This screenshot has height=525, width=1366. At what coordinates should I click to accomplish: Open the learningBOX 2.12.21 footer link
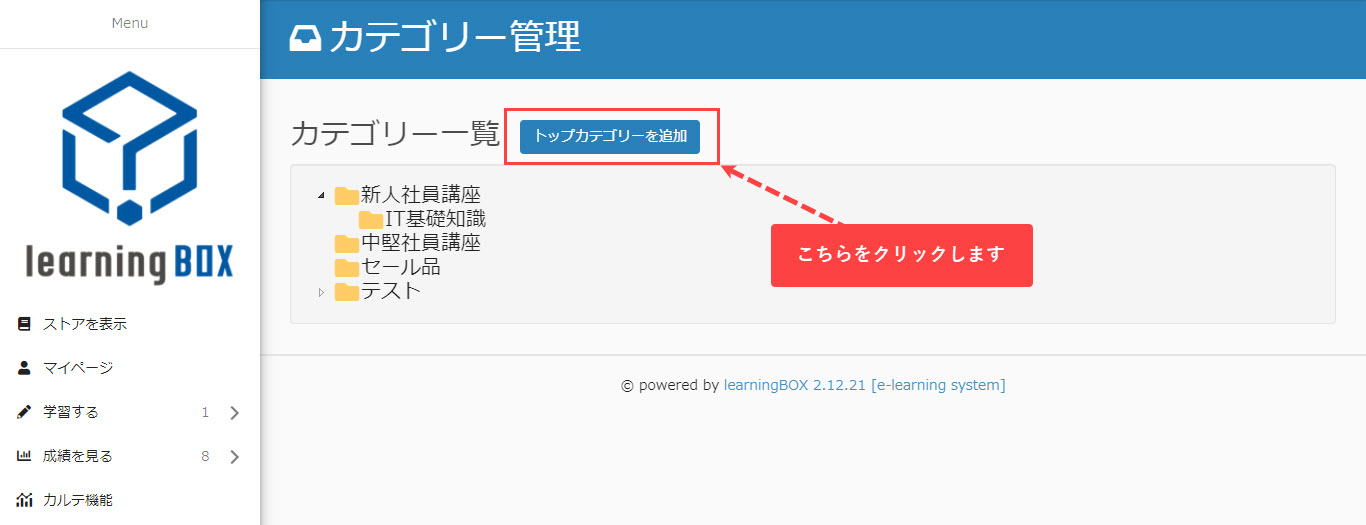pos(794,385)
